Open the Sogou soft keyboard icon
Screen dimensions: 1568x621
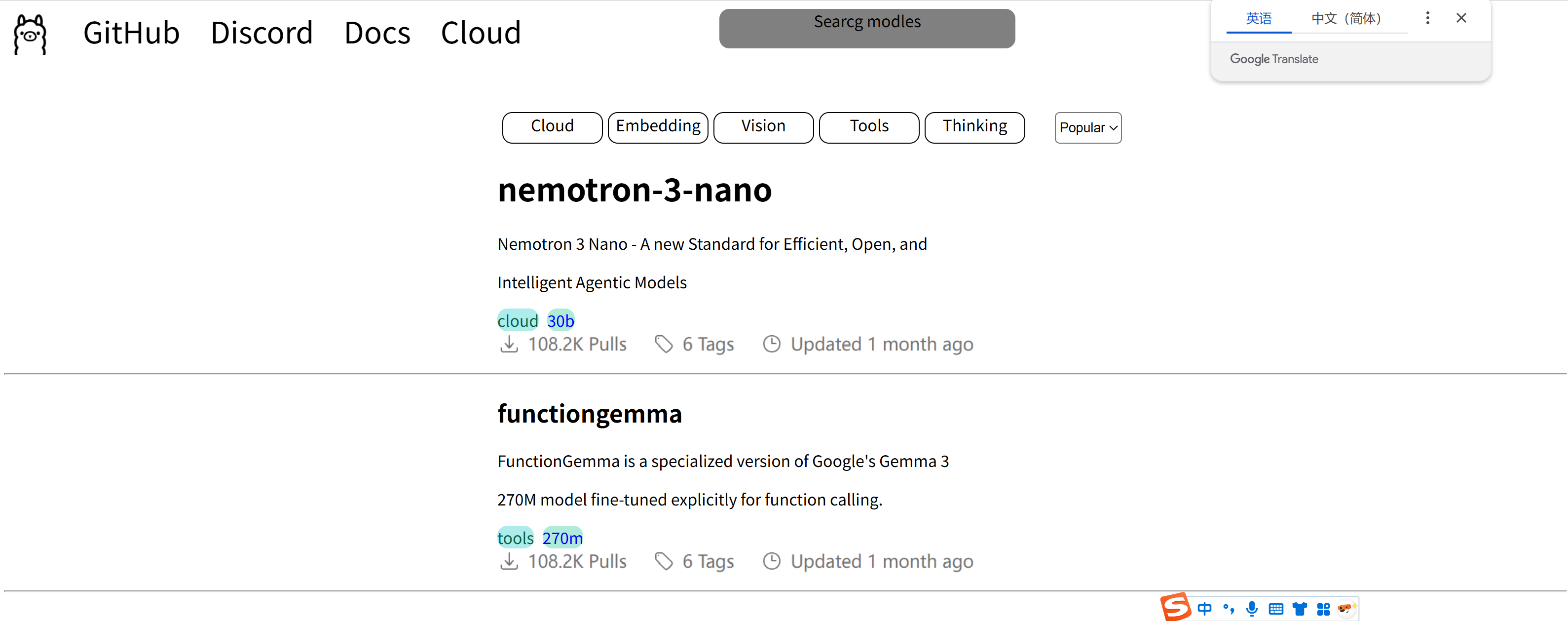click(1276, 608)
